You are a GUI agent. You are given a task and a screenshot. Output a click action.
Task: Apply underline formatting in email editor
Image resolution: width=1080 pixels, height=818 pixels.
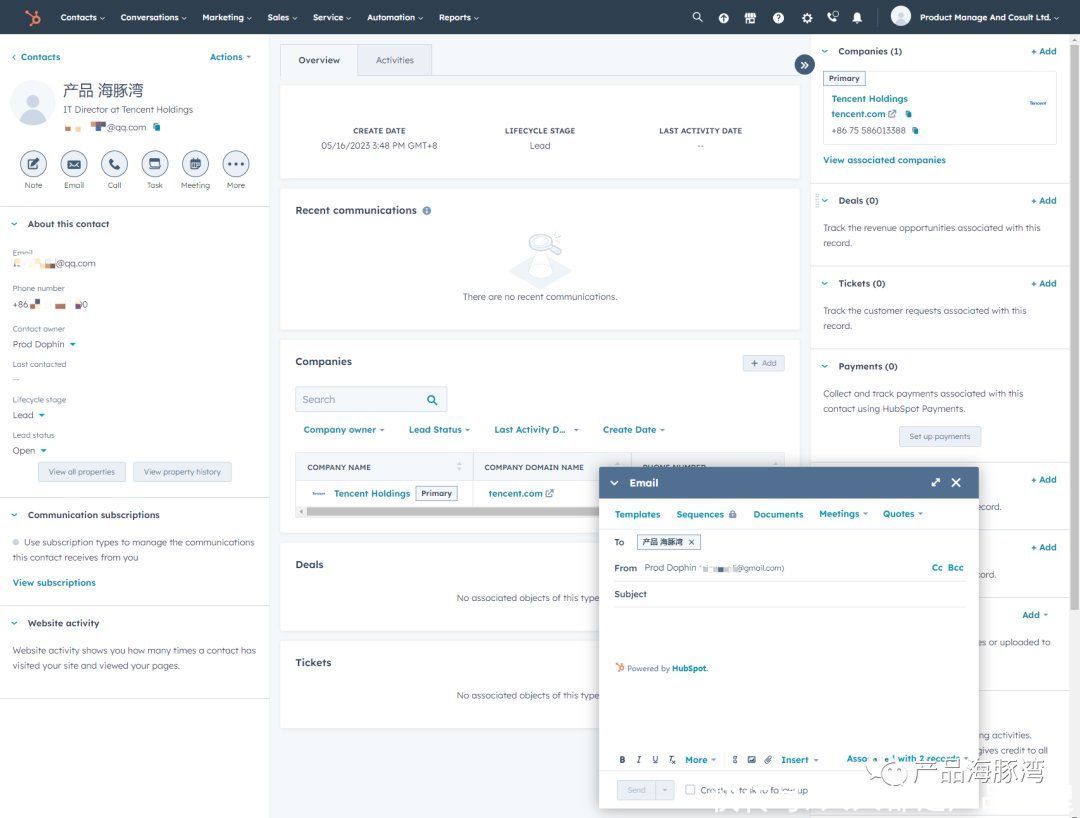(x=655, y=759)
